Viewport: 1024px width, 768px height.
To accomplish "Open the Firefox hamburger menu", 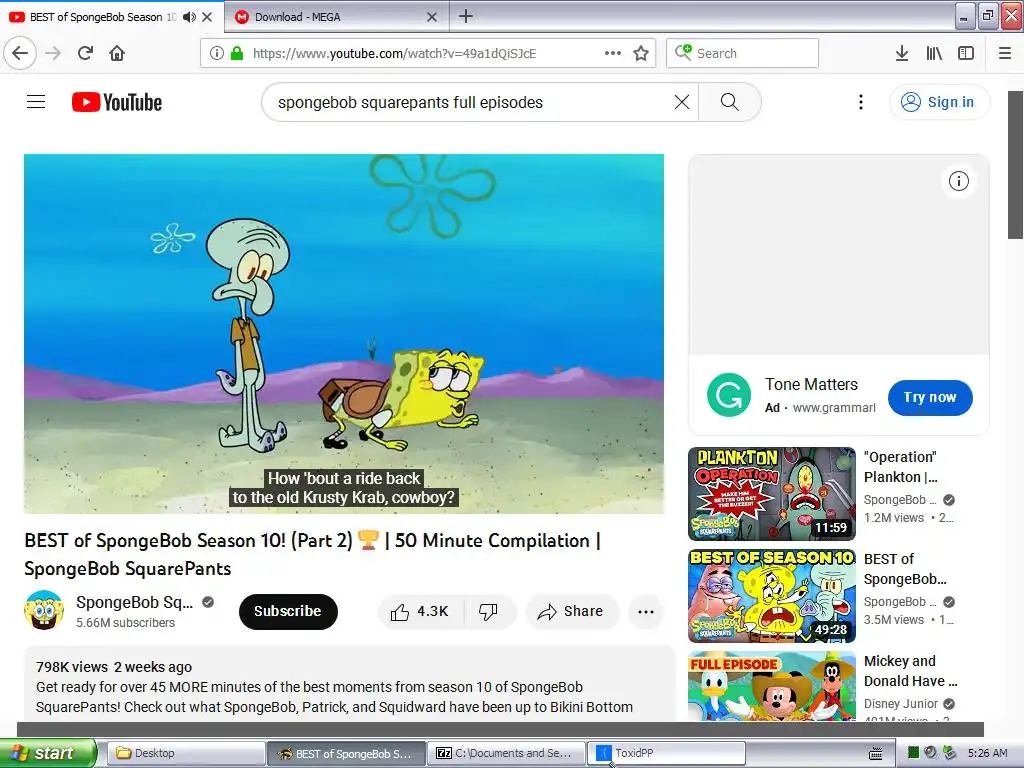I will coord(1005,54).
